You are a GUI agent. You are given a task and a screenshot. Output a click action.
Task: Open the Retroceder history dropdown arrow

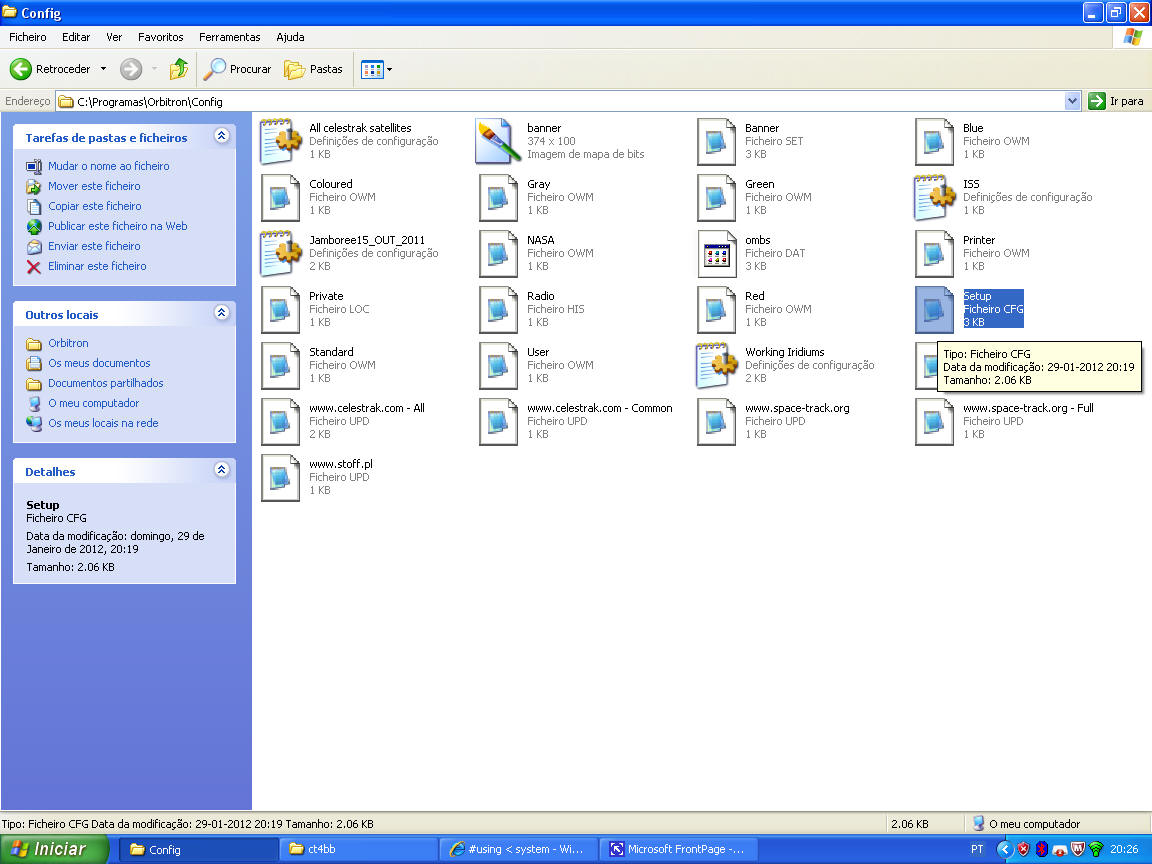[104, 69]
